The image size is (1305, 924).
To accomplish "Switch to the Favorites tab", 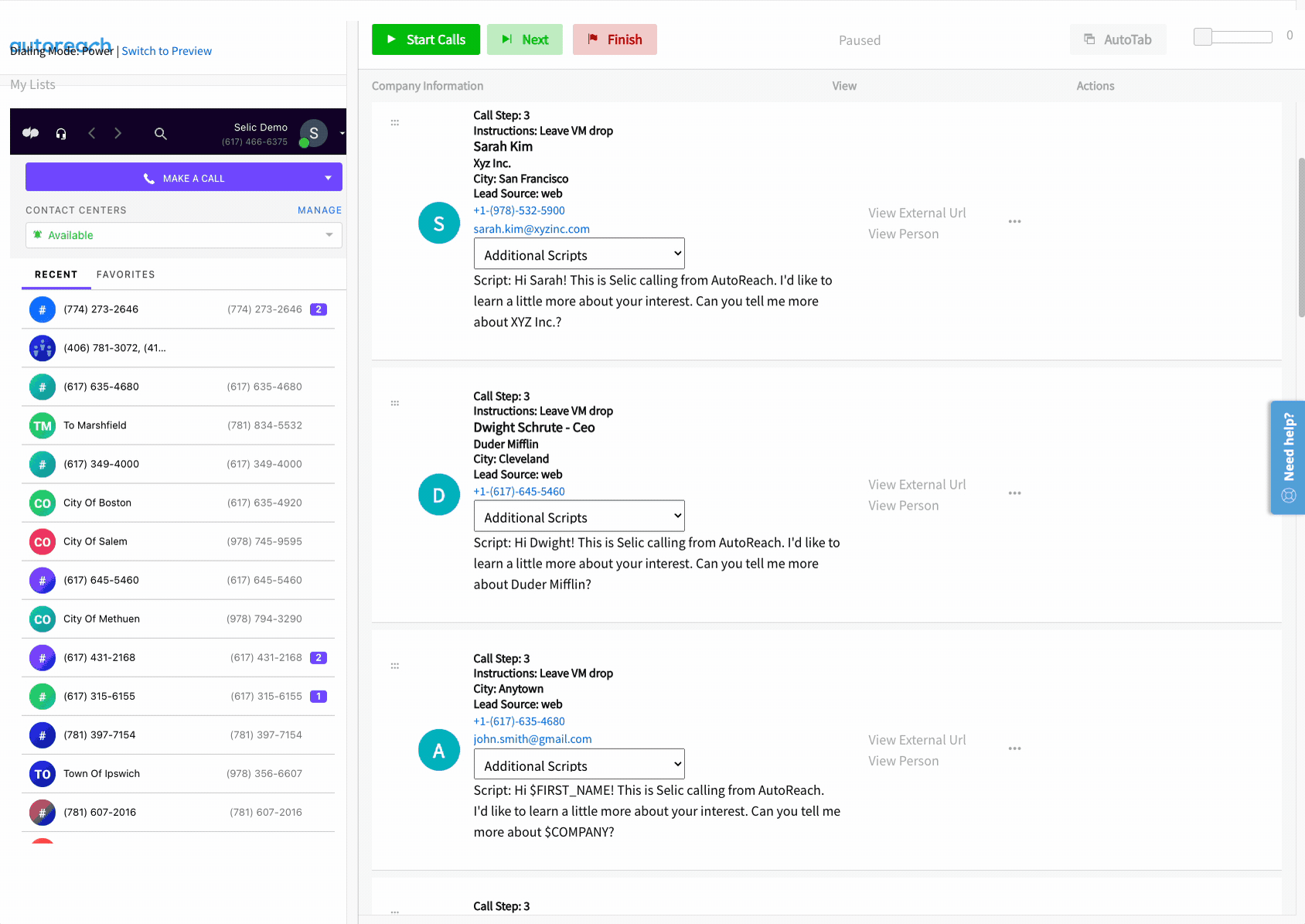I will tap(126, 274).
